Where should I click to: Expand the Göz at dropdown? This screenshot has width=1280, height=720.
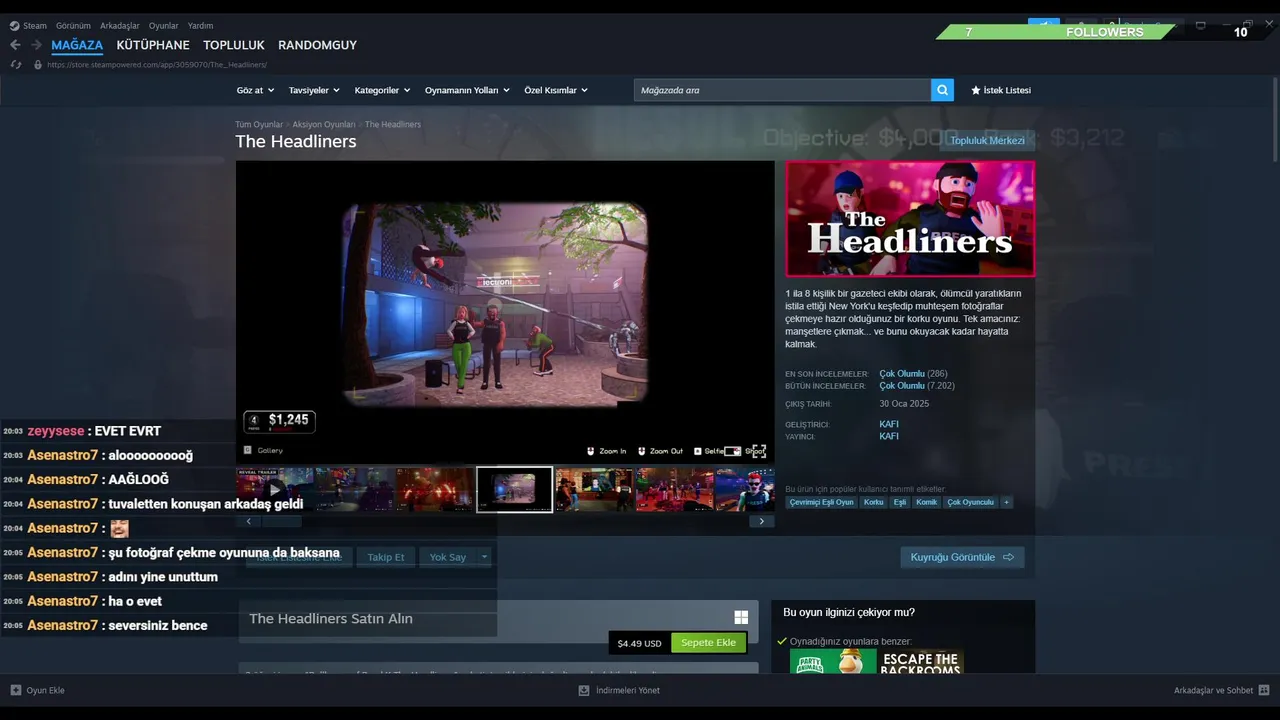255,90
